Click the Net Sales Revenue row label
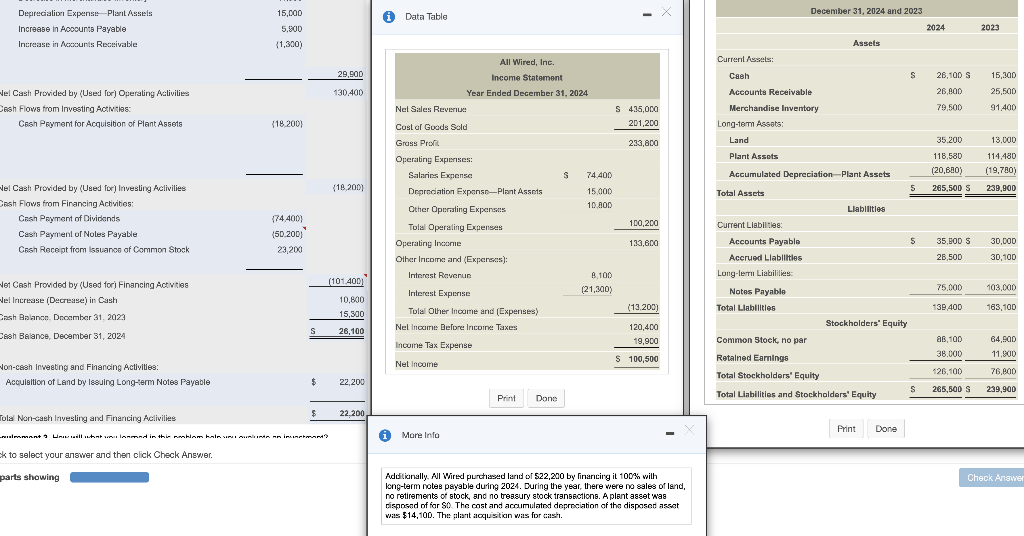The height and width of the screenshot is (536, 1024). coord(431,110)
